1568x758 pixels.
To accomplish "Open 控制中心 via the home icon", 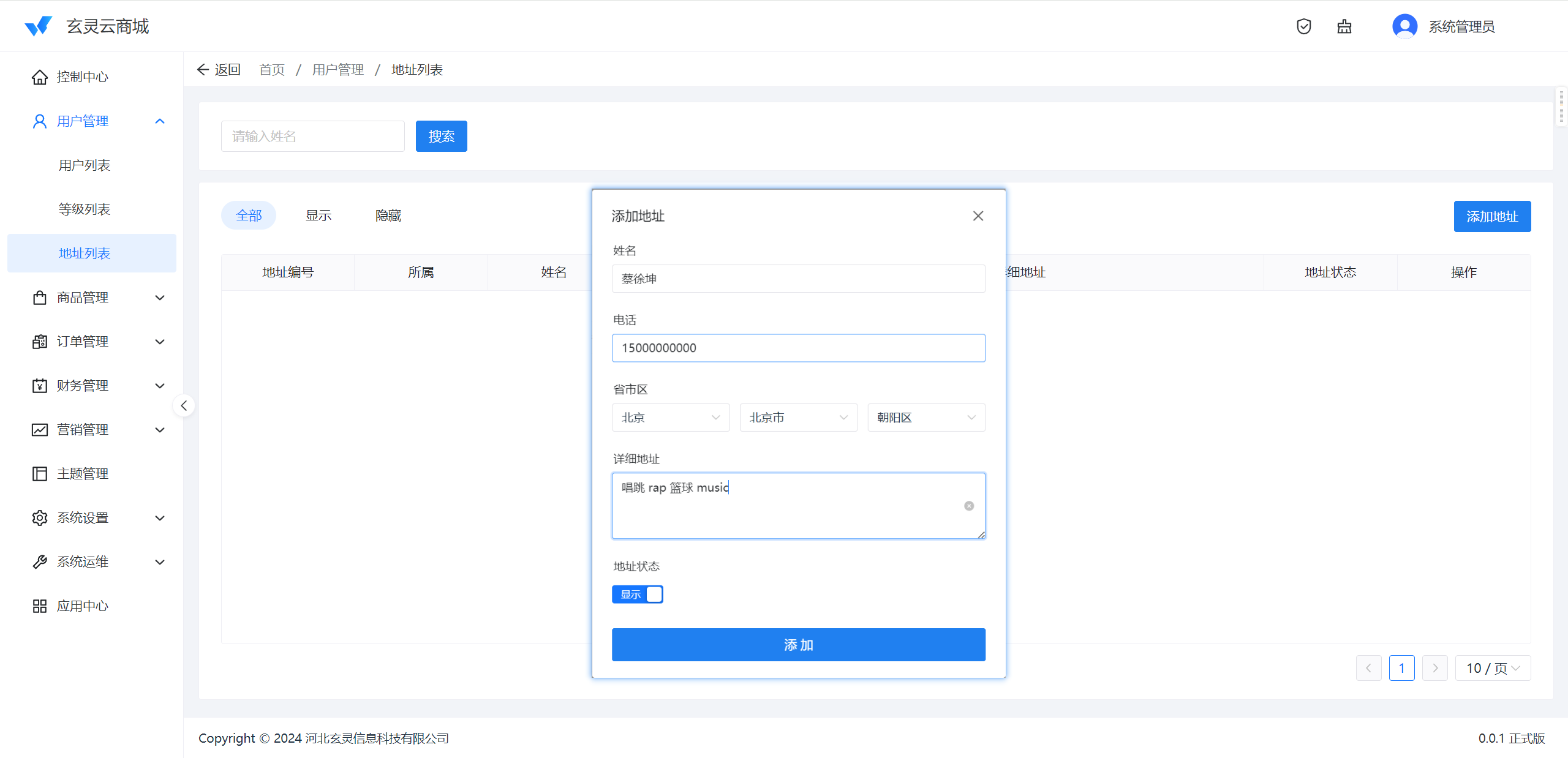I will pyautogui.click(x=40, y=77).
